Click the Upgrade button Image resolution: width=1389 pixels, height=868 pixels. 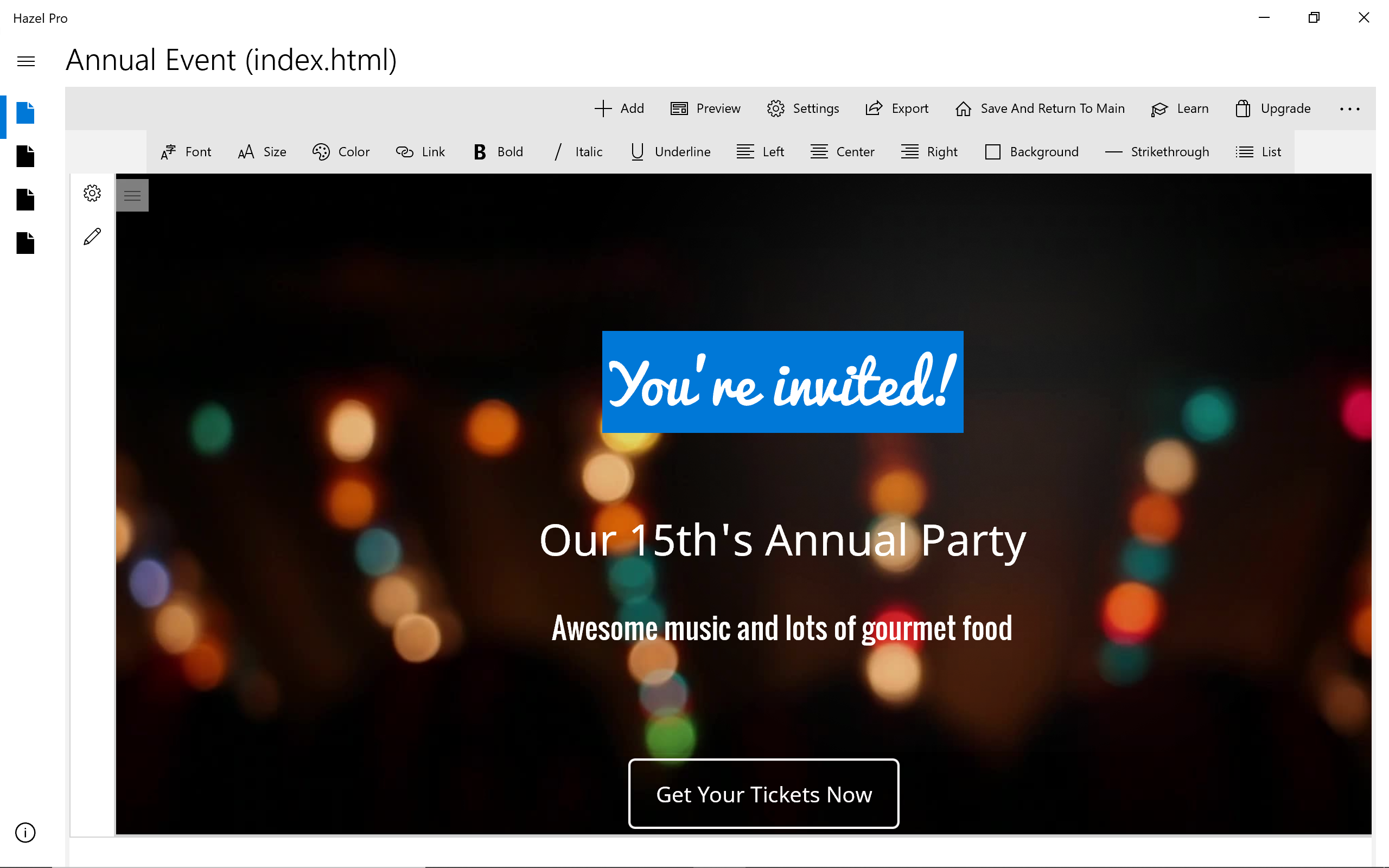pyautogui.click(x=1272, y=108)
